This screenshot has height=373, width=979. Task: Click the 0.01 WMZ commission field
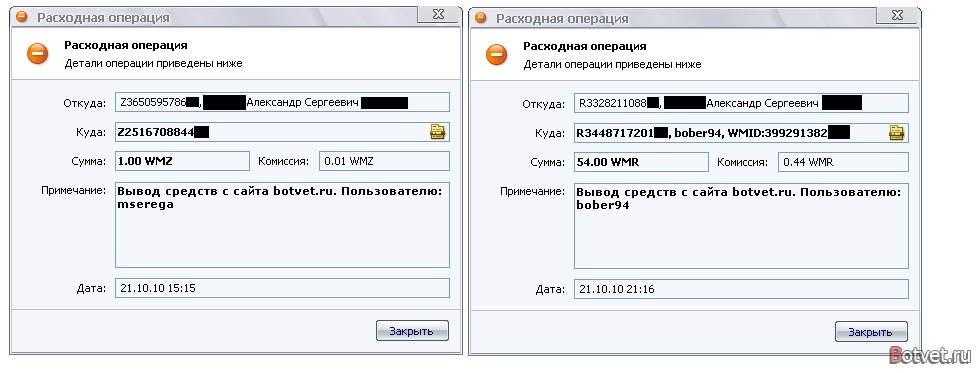click(x=384, y=161)
